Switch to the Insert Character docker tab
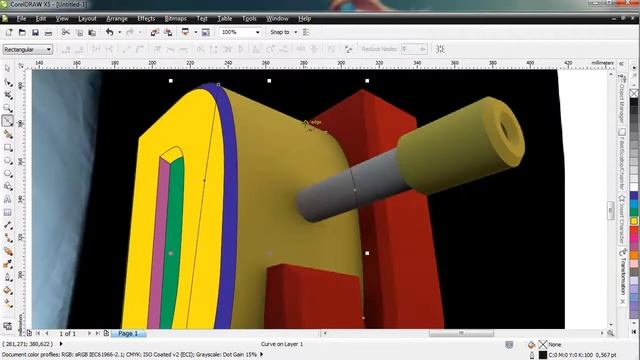 coord(622,218)
